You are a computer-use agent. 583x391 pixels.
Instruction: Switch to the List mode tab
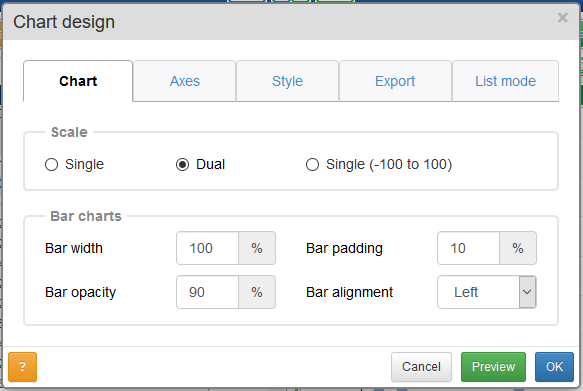pos(505,81)
